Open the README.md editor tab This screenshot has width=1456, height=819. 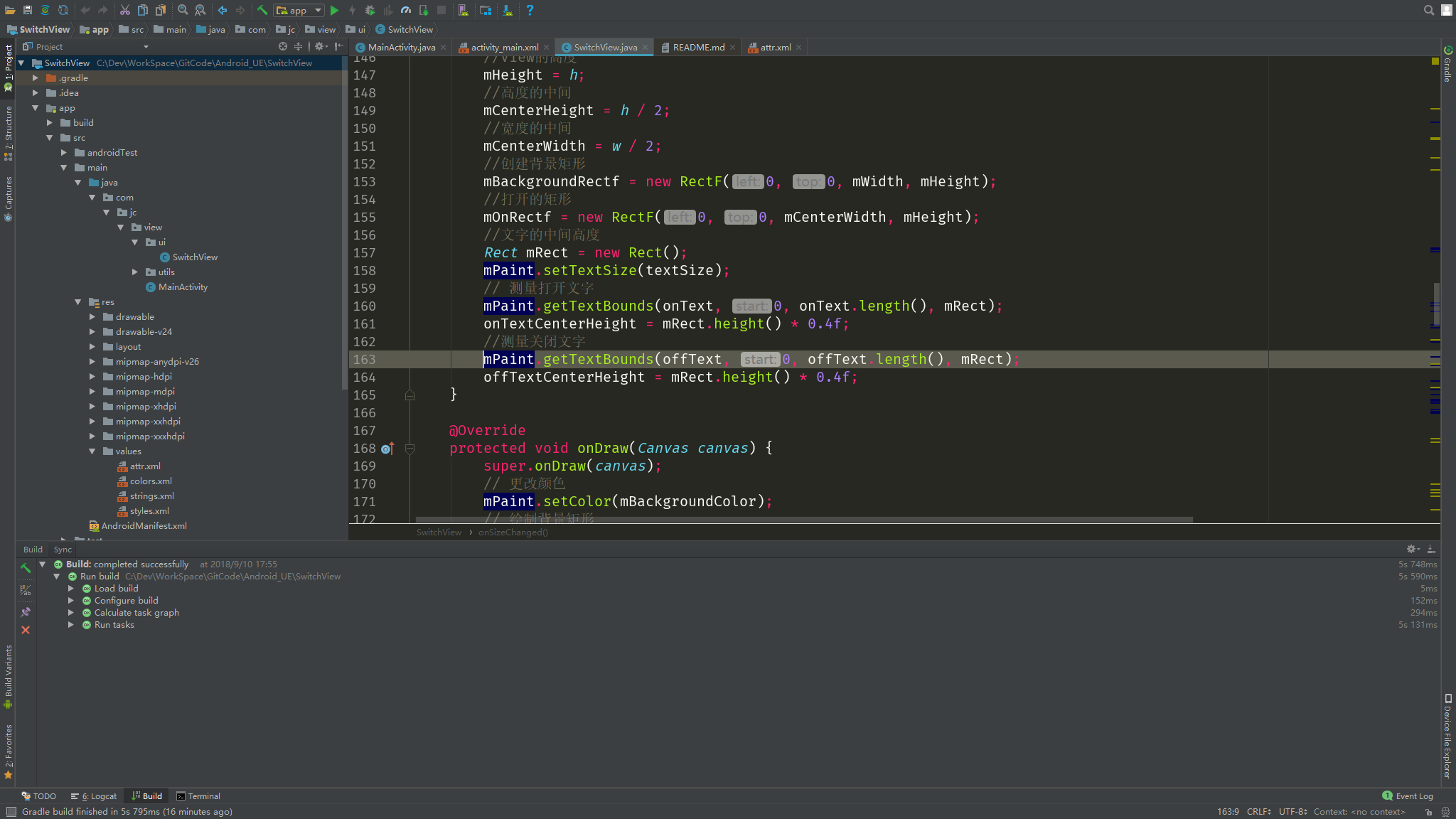[697, 48]
